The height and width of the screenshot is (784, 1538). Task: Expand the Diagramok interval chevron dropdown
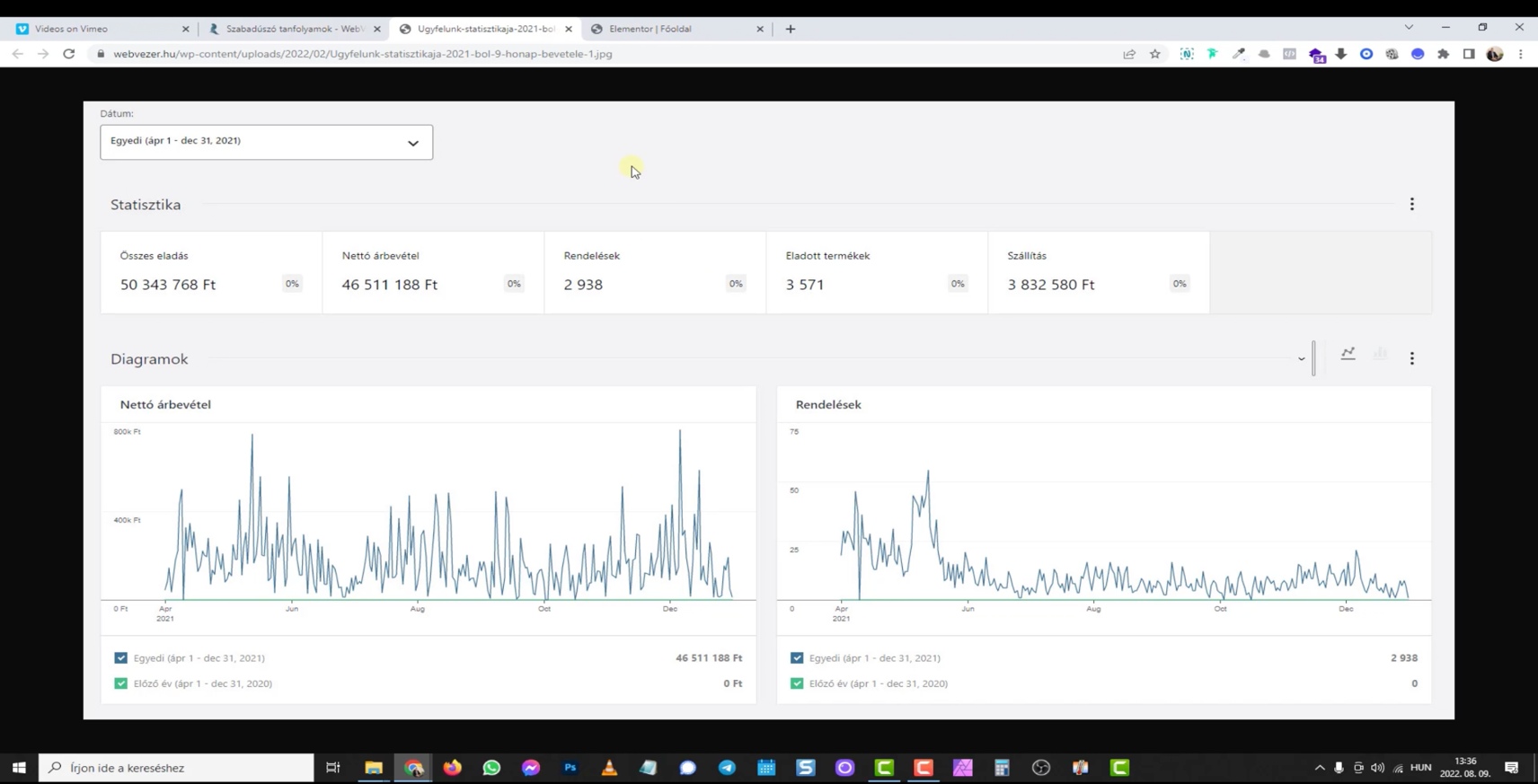(1301, 359)
